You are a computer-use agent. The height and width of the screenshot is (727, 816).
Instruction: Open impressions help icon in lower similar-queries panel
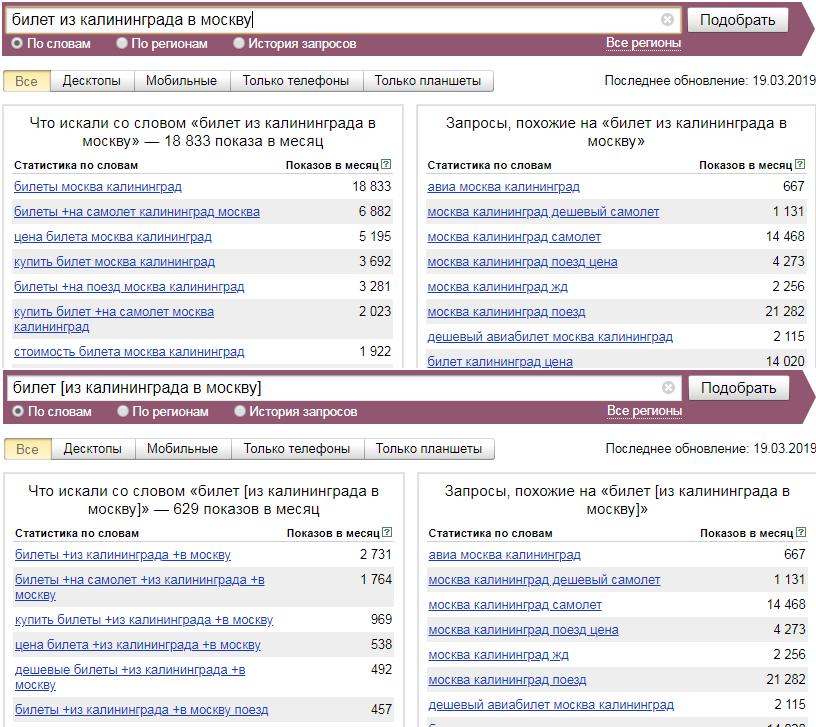coord(800,533)
